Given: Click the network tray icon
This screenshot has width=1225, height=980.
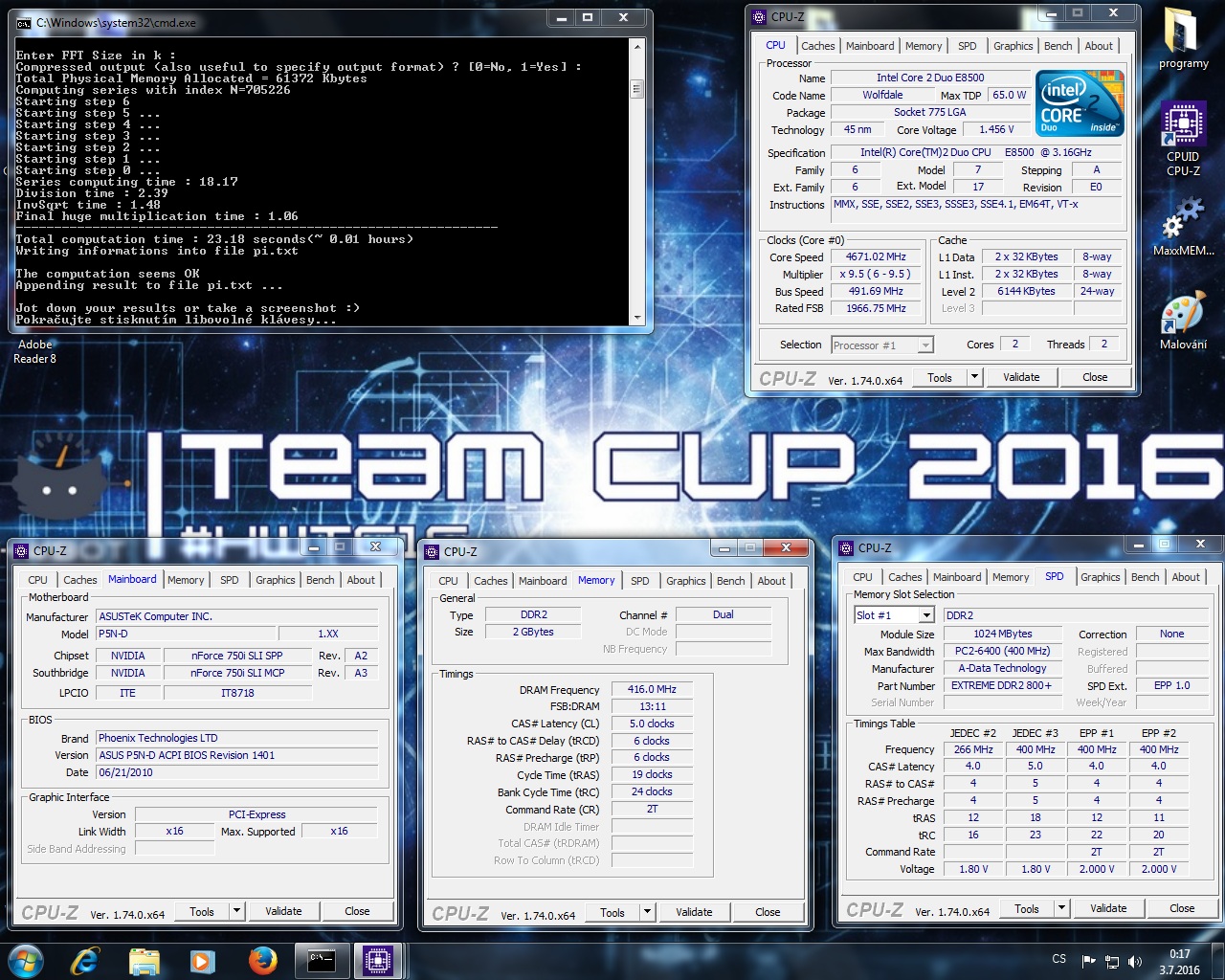Looking at the screenshot, I should tap(1112, 962).
